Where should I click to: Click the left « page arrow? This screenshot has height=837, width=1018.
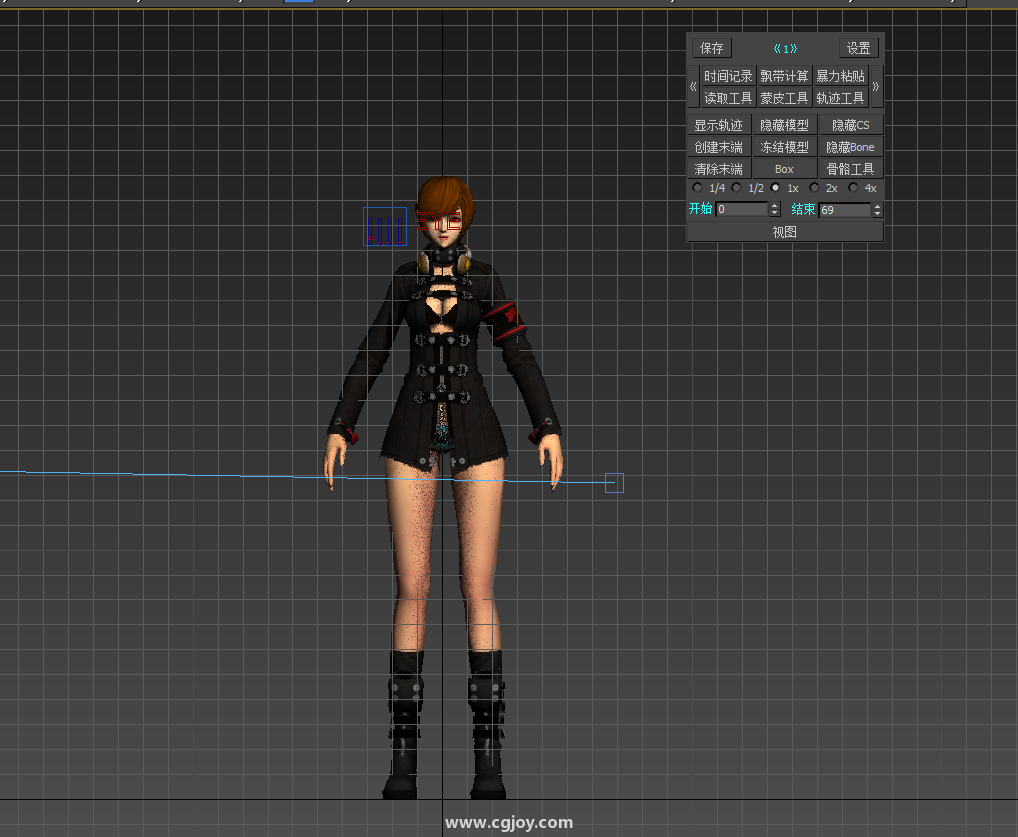(x=693, y=87)
